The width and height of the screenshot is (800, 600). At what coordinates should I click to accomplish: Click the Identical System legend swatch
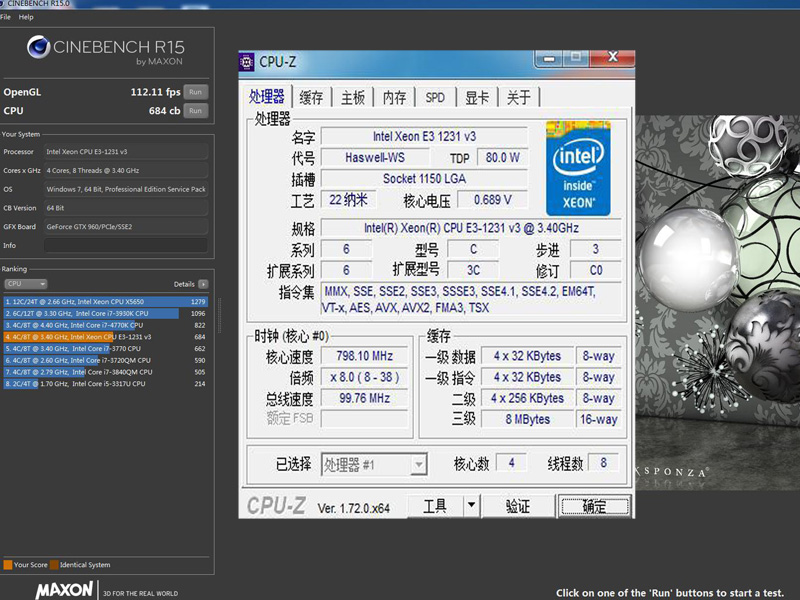[54, 565]
